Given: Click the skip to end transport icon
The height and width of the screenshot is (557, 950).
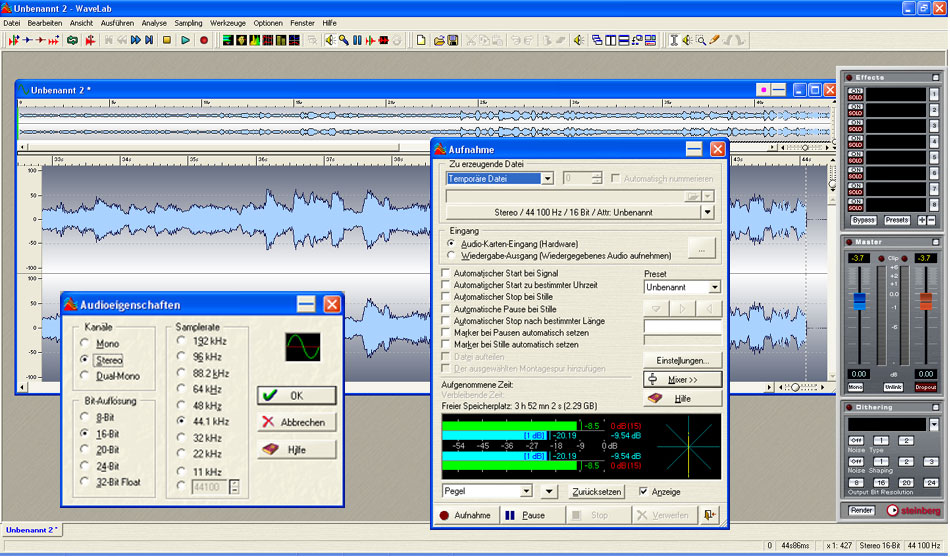Looking at the screenshot, I should coord(149,40).
